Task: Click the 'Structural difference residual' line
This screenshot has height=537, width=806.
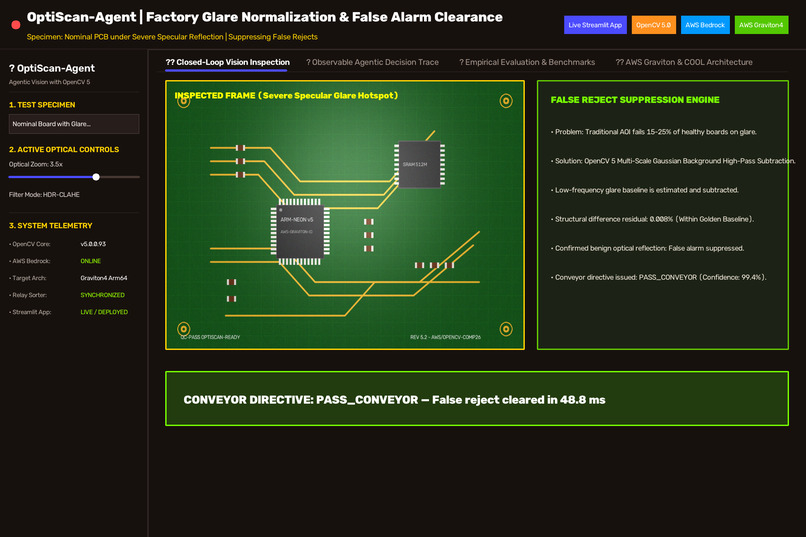Action: (x=652, y=219)
